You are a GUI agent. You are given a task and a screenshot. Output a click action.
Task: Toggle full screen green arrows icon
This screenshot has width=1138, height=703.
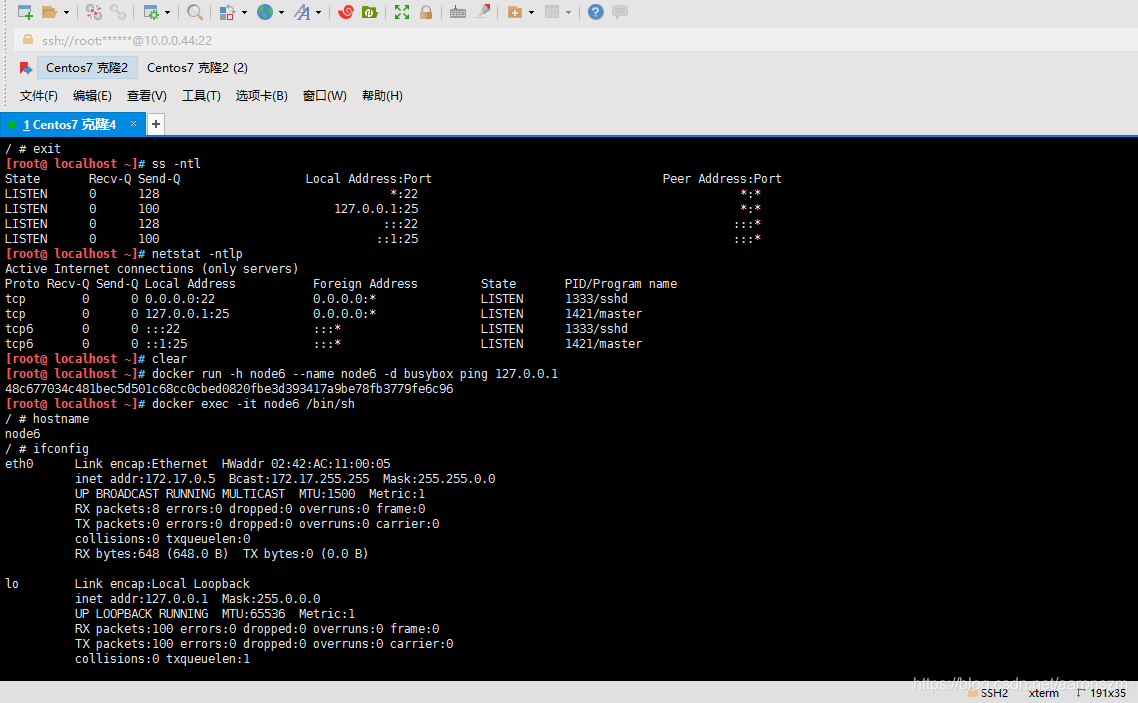coord(402,12)
